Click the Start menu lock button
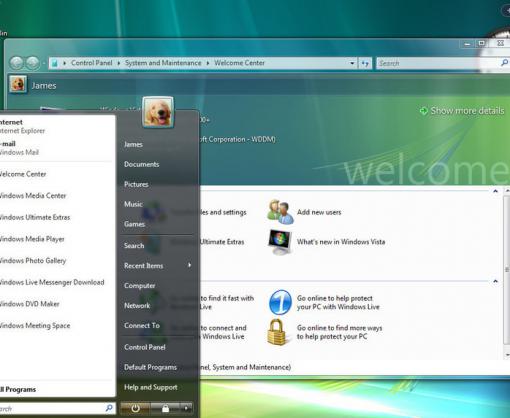 point(165,408)
